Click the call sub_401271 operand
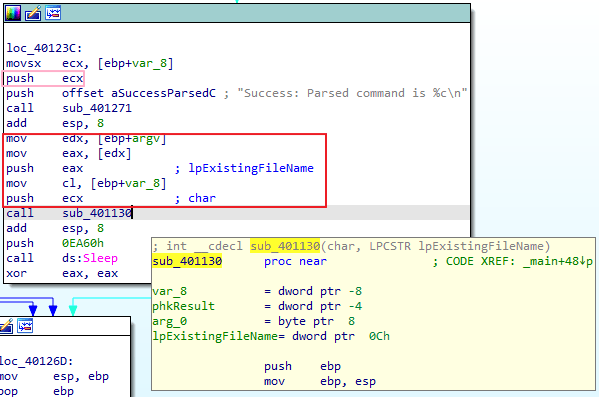The height and width of the screenshot is (397, 599). click(97, 108)
